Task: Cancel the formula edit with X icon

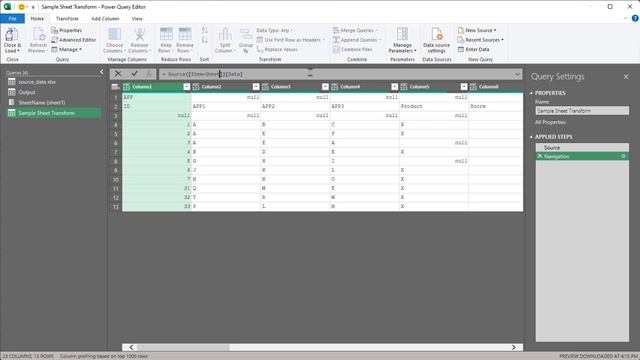Action: [x=118, y=74]
